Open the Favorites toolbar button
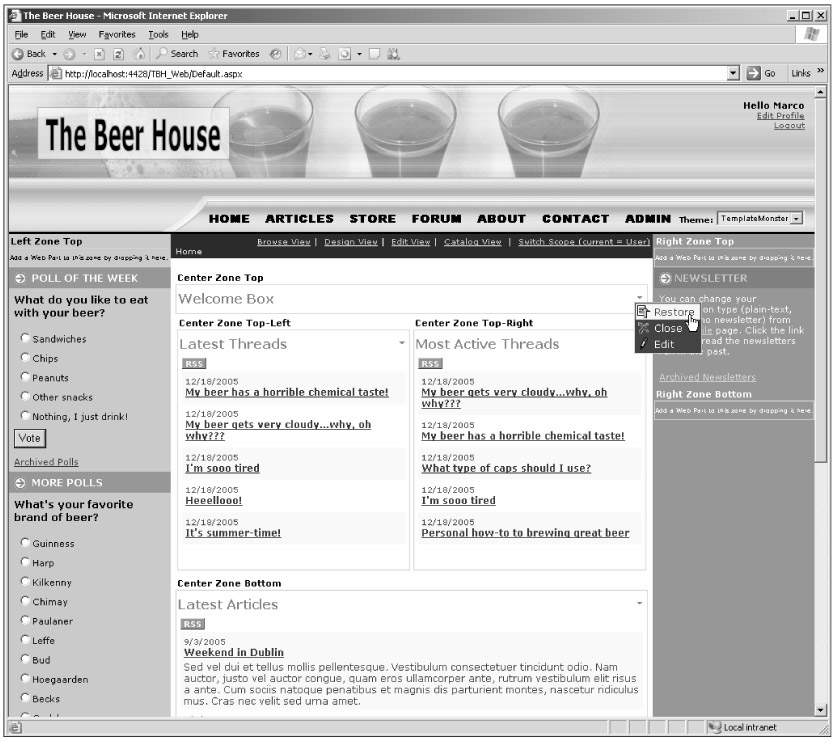The width and height of the screenshot is (836, 740). click(234, 54)
